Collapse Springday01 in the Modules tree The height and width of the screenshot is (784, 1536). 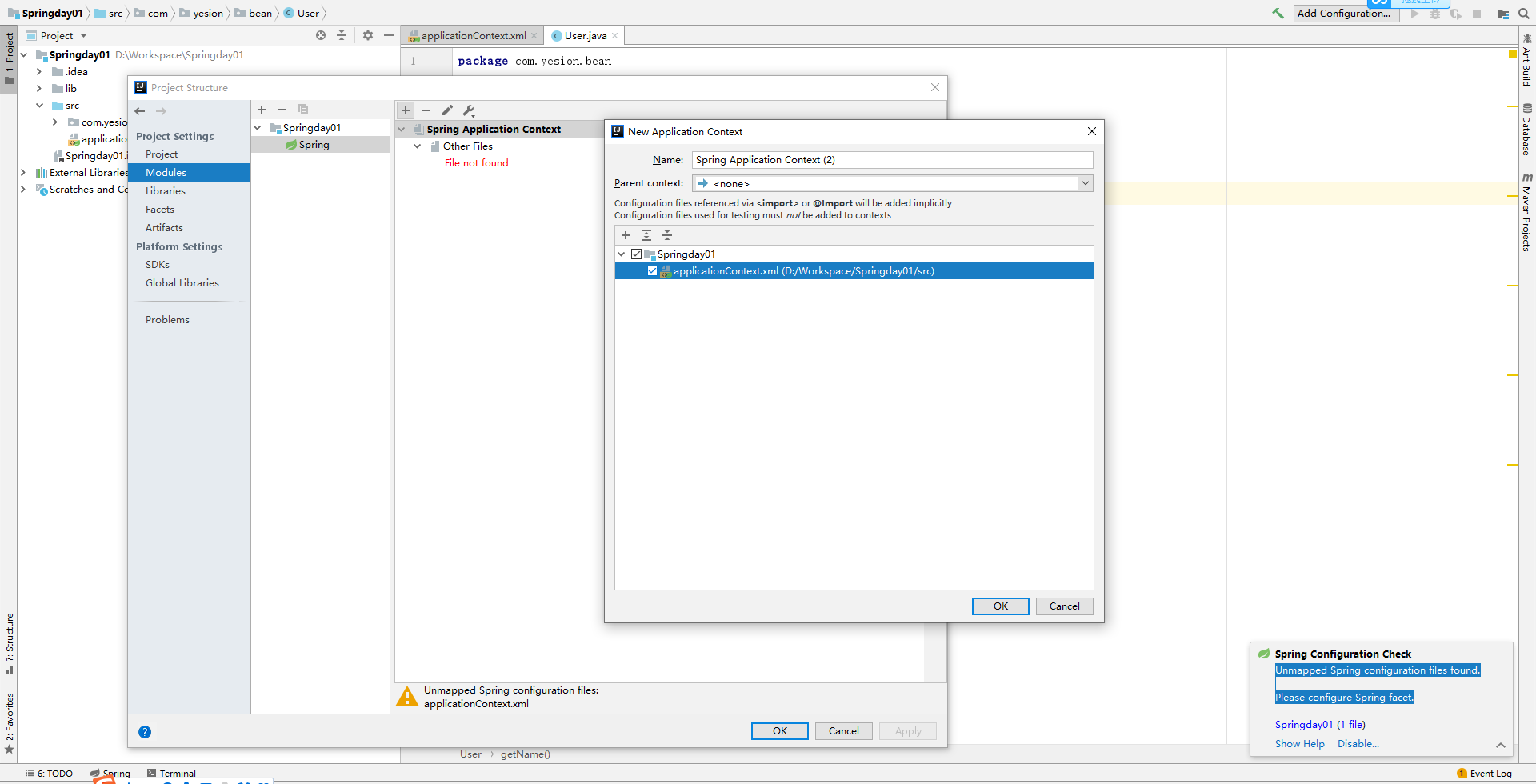click(258, 128)
